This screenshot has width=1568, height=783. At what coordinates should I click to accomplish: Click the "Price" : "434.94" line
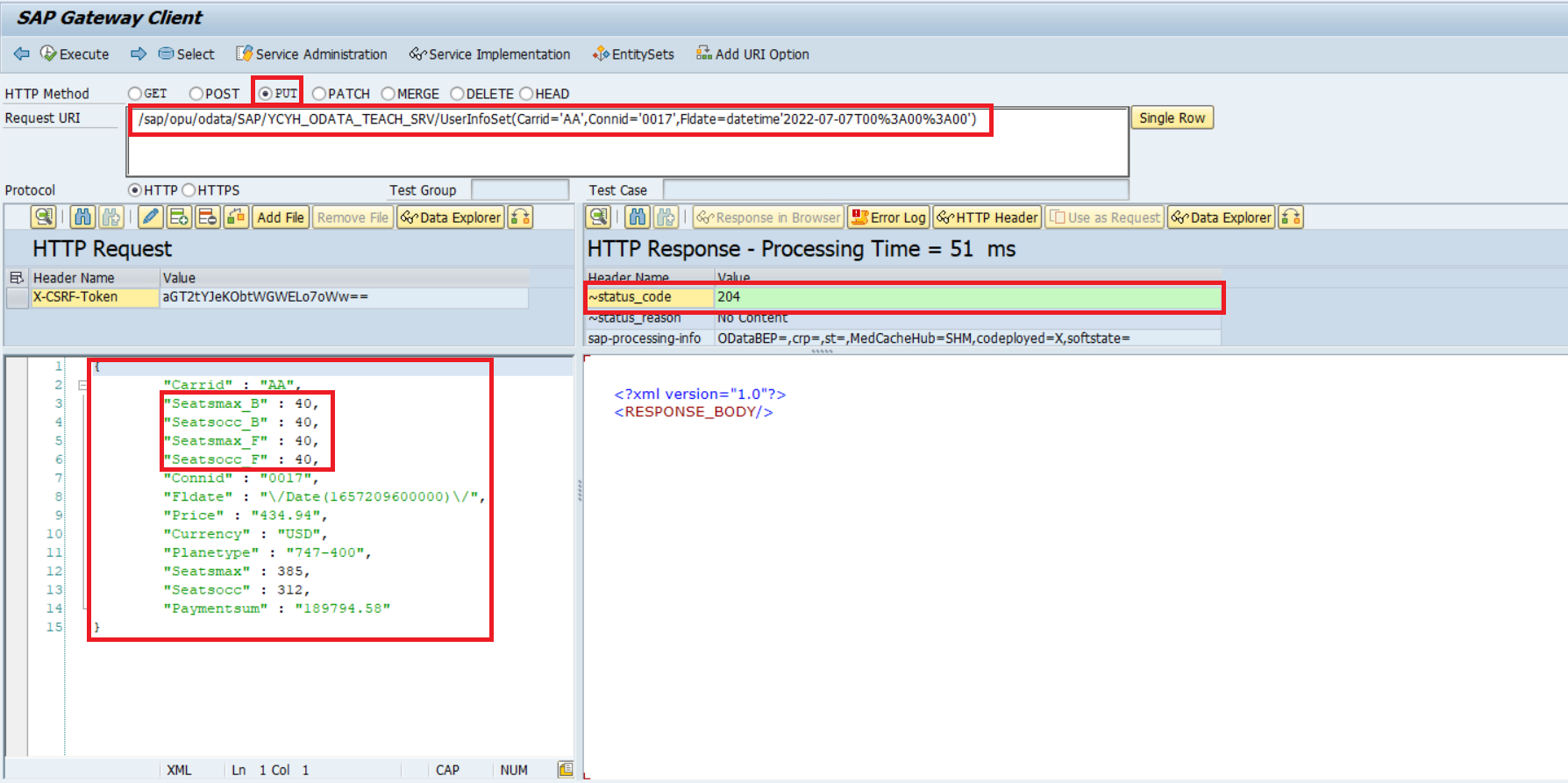(x=246, y=516)
